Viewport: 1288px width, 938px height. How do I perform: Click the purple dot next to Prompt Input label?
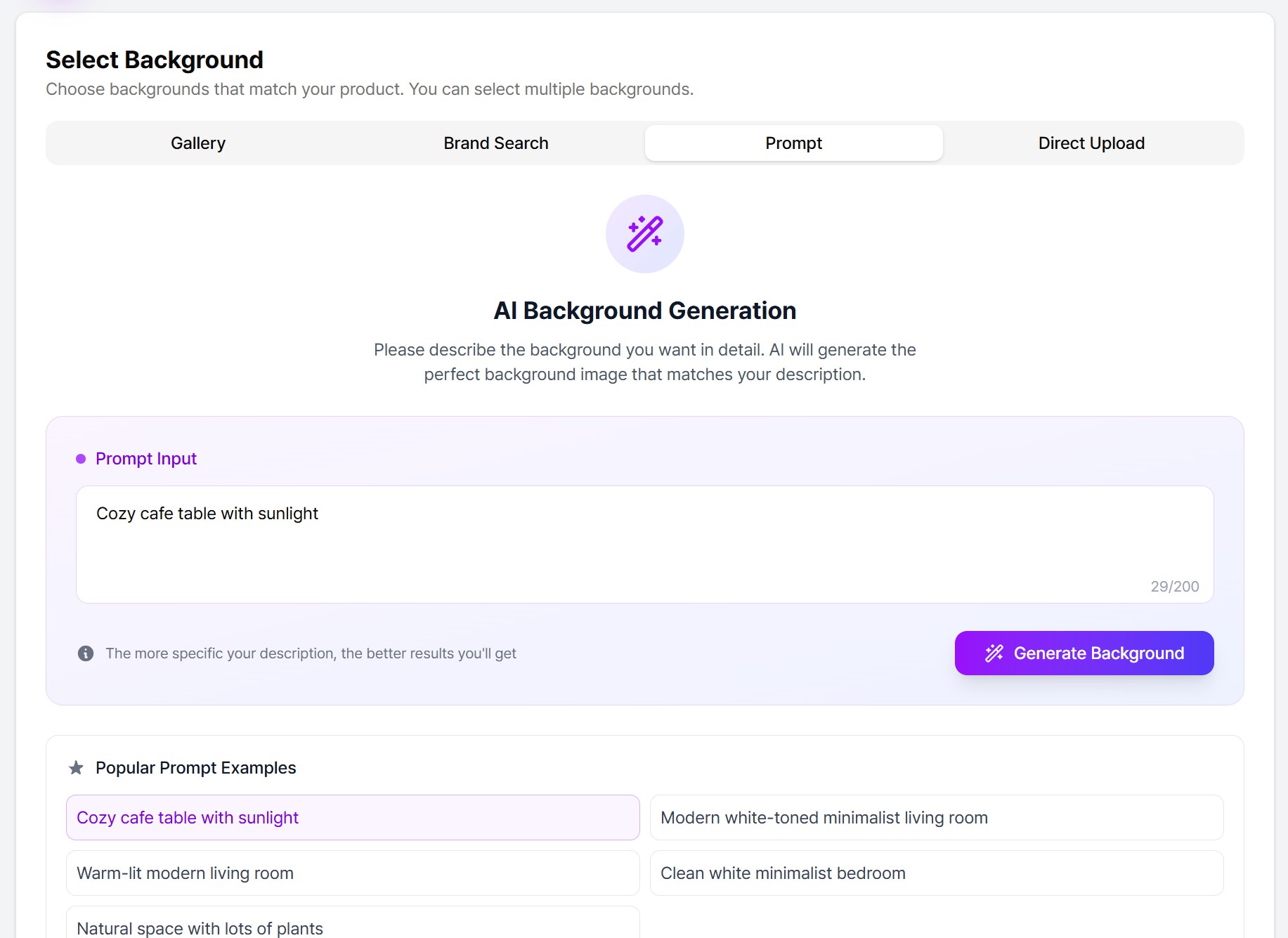point(81,459)
